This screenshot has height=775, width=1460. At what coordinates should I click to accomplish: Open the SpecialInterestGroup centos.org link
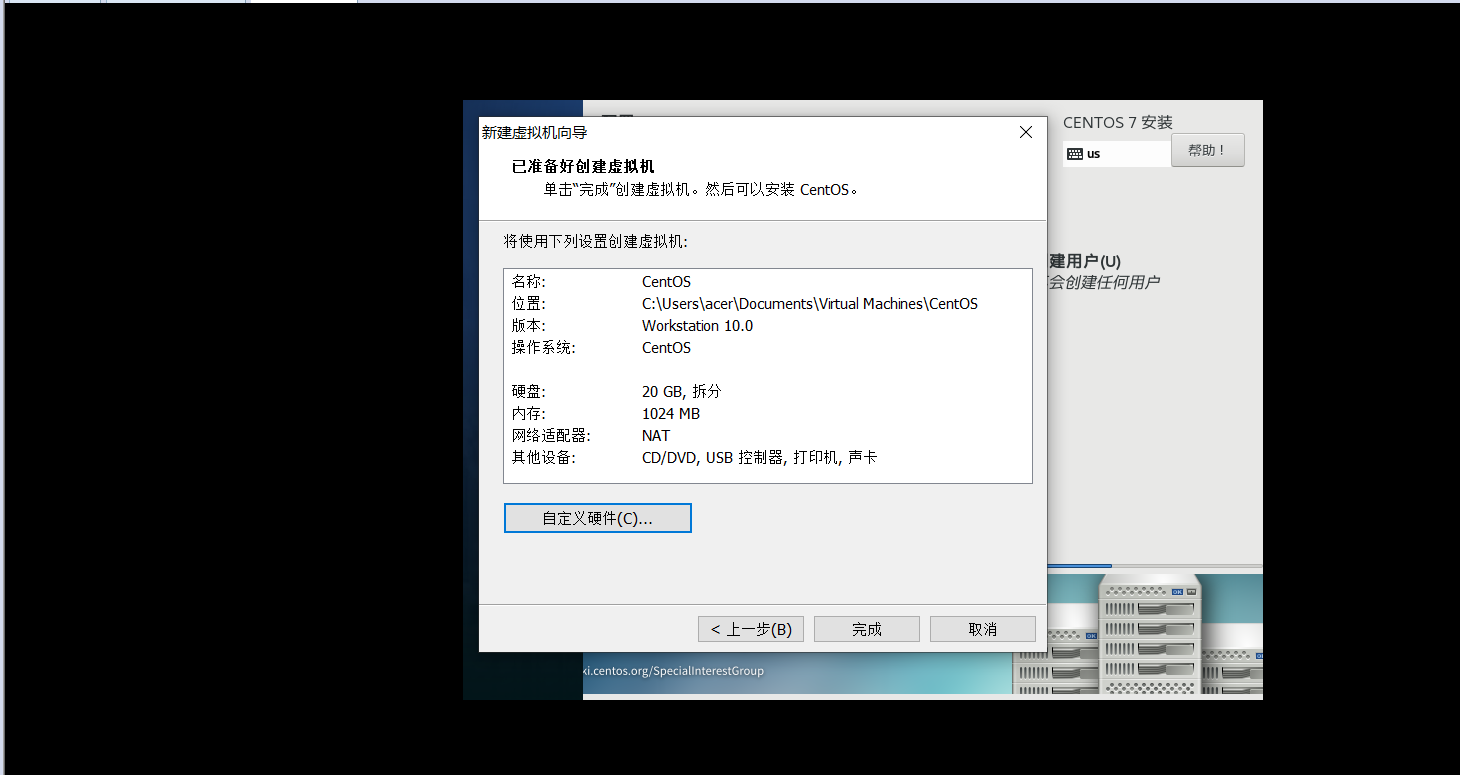(675, 671)
